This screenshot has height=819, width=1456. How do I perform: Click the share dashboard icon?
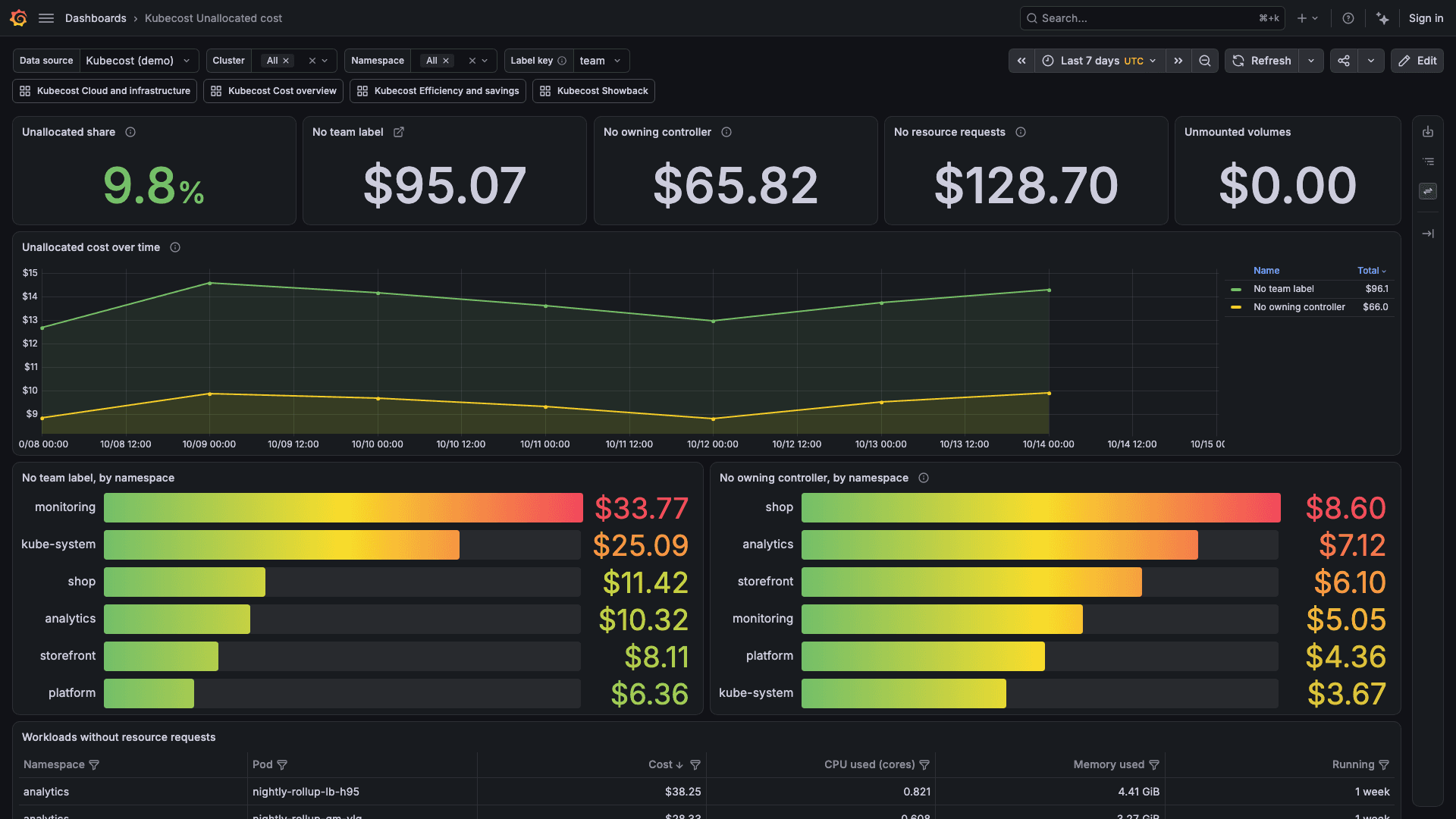click(x=1344, y=61)
